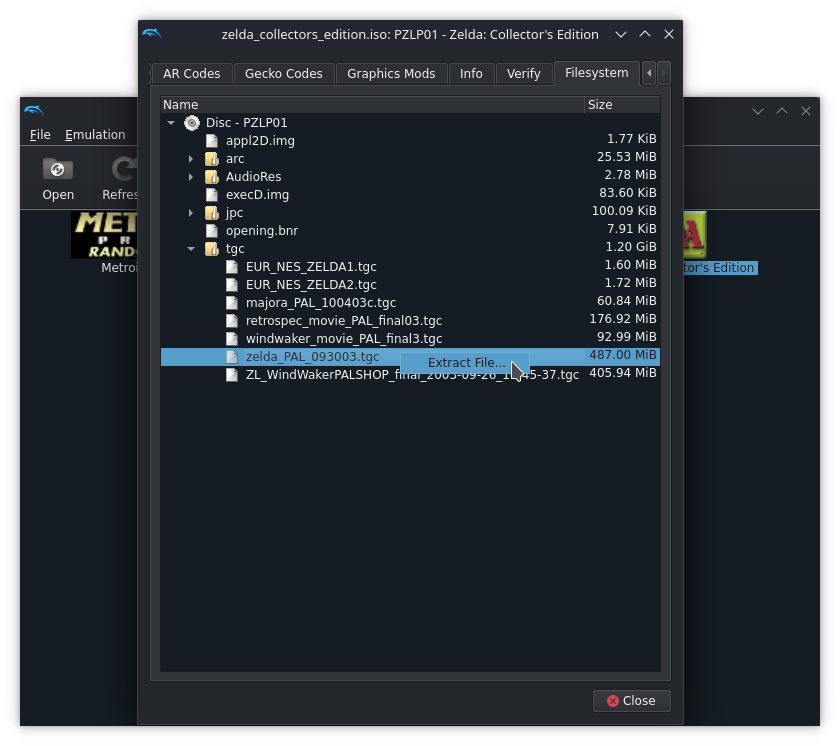Select retrospec_movie_PAL_final03.tgc file name
Viewport: 840px width, 746px height.
tap(343, 321)
